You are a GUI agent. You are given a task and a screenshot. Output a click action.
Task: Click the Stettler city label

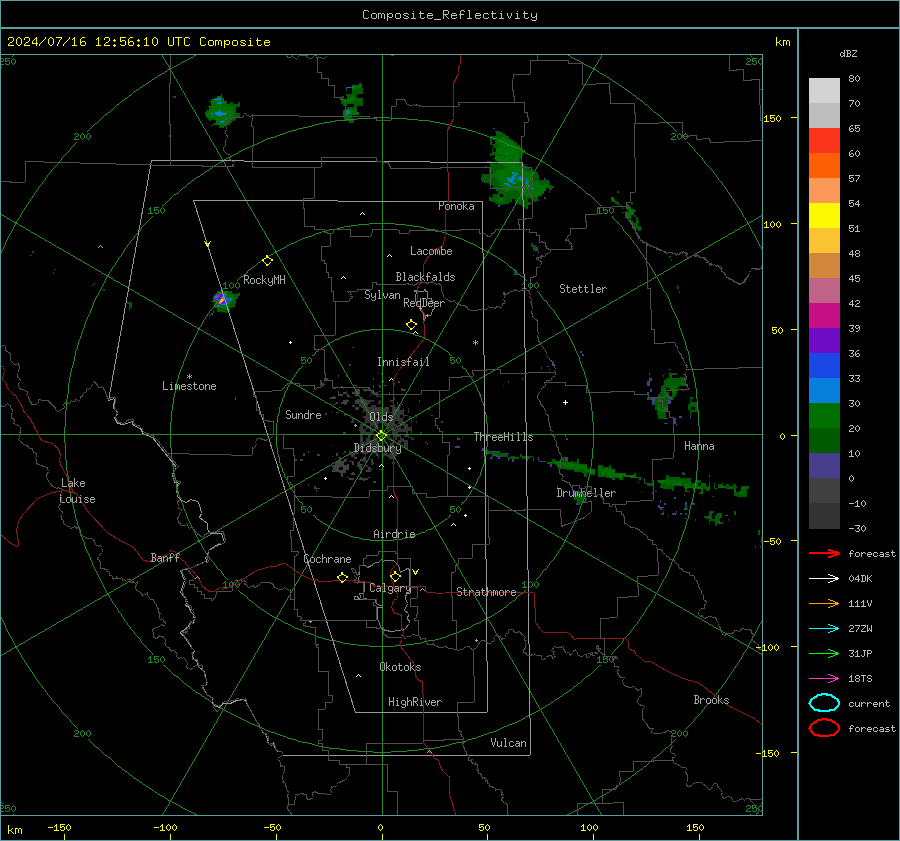pyautogui.click(x=583, y=289)
